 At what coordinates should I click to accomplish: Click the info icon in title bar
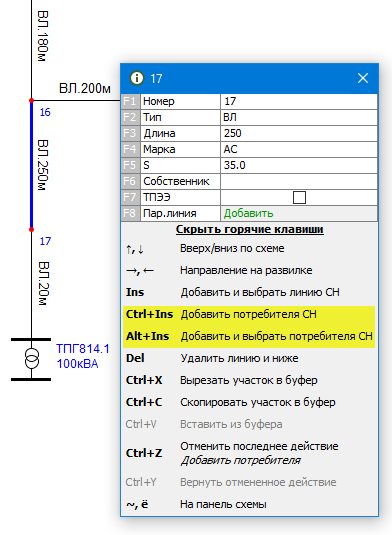136,78
